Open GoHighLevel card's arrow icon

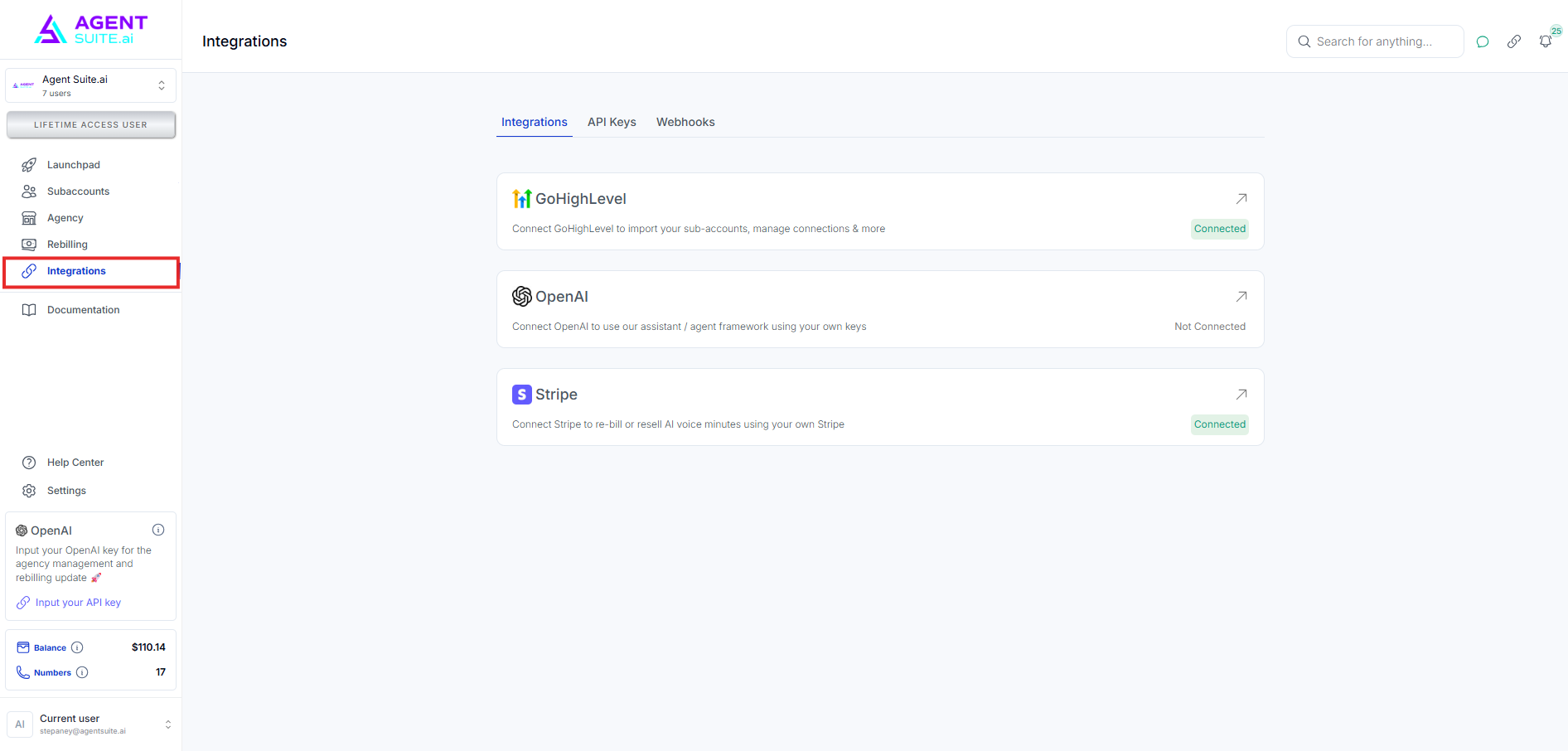(x=1241, y=199)
